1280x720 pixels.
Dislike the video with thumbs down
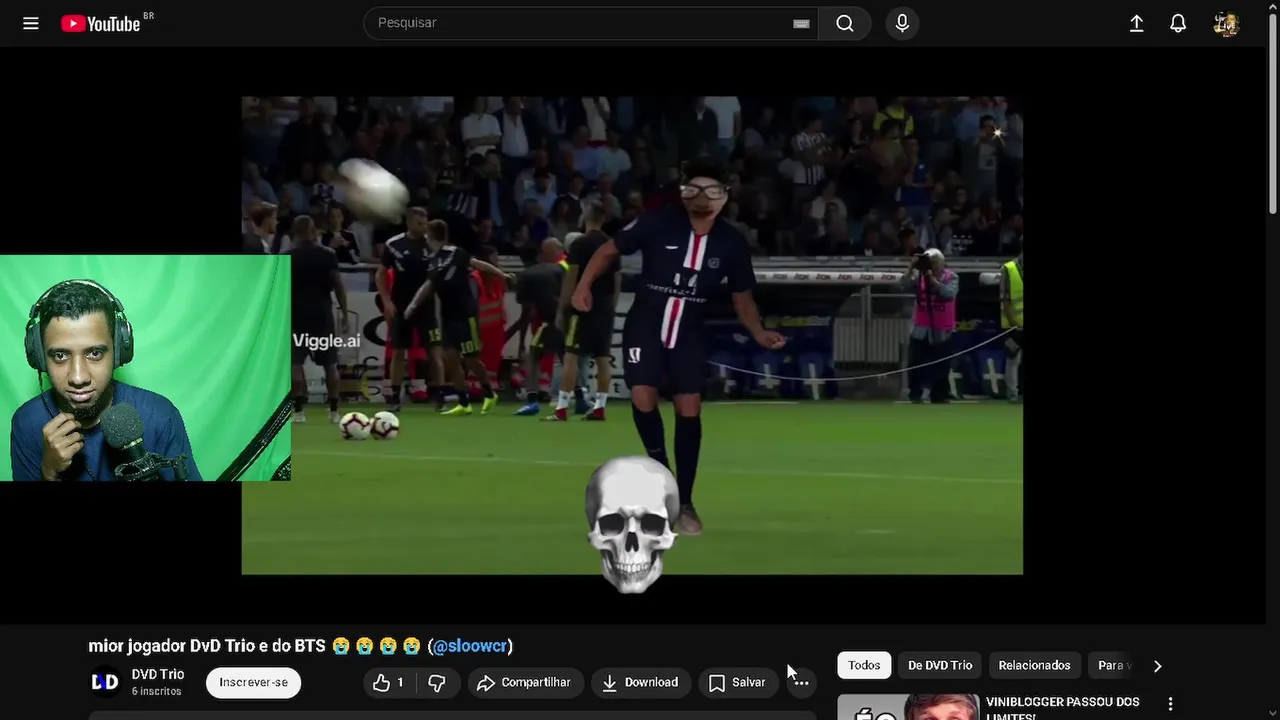tap(437, 682)
